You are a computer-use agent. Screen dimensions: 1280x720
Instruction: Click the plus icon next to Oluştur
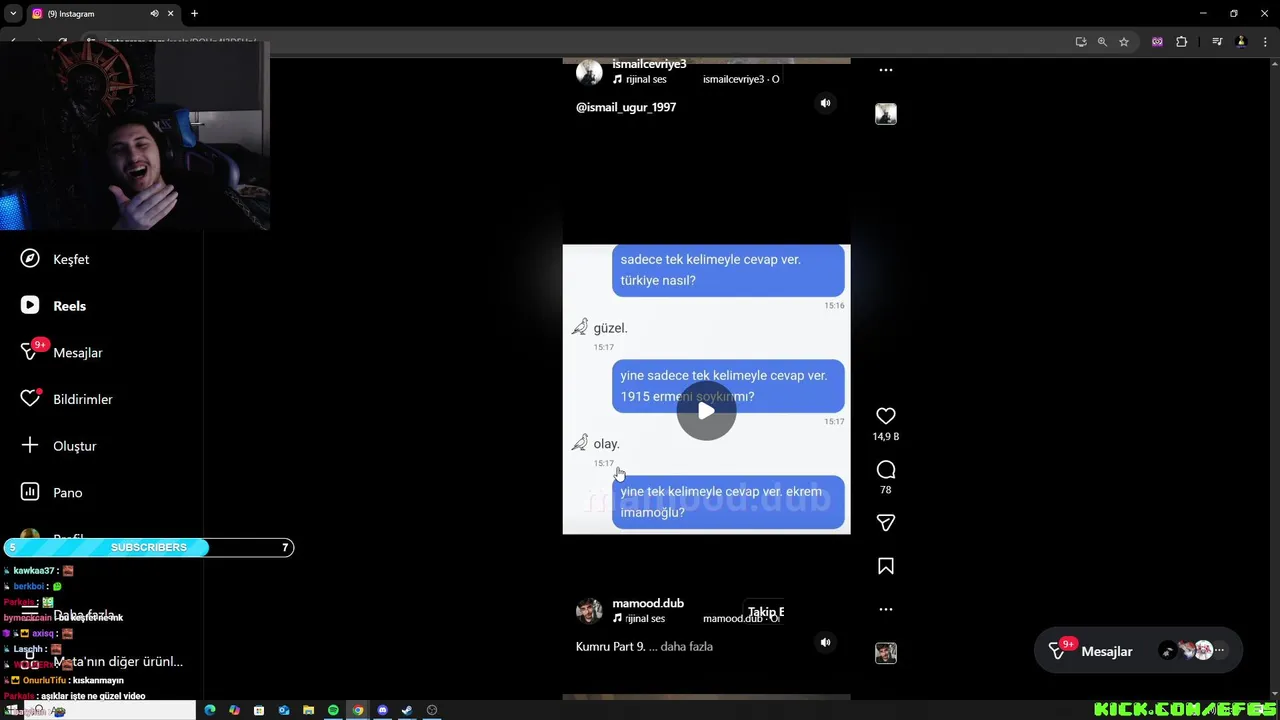30,445
